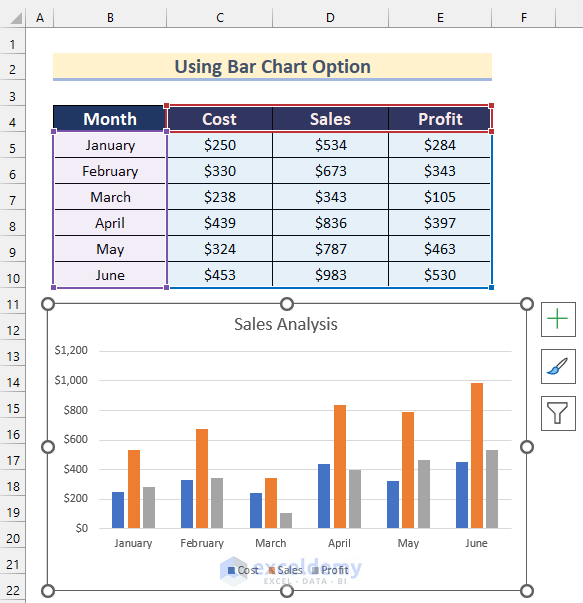
Task: Select the June month cell
Action: tap(110, 275)
